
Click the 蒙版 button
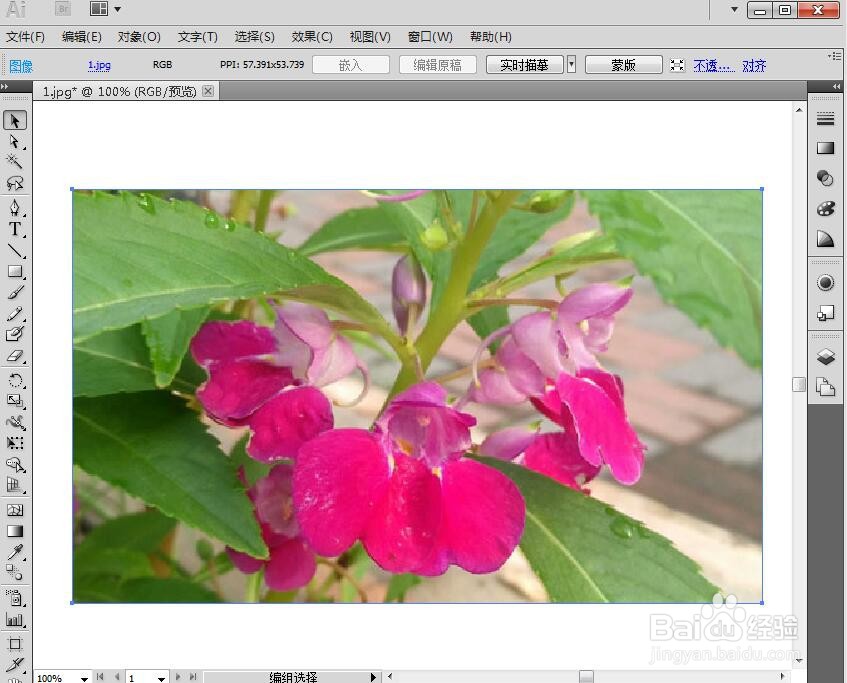coord(623,65)
